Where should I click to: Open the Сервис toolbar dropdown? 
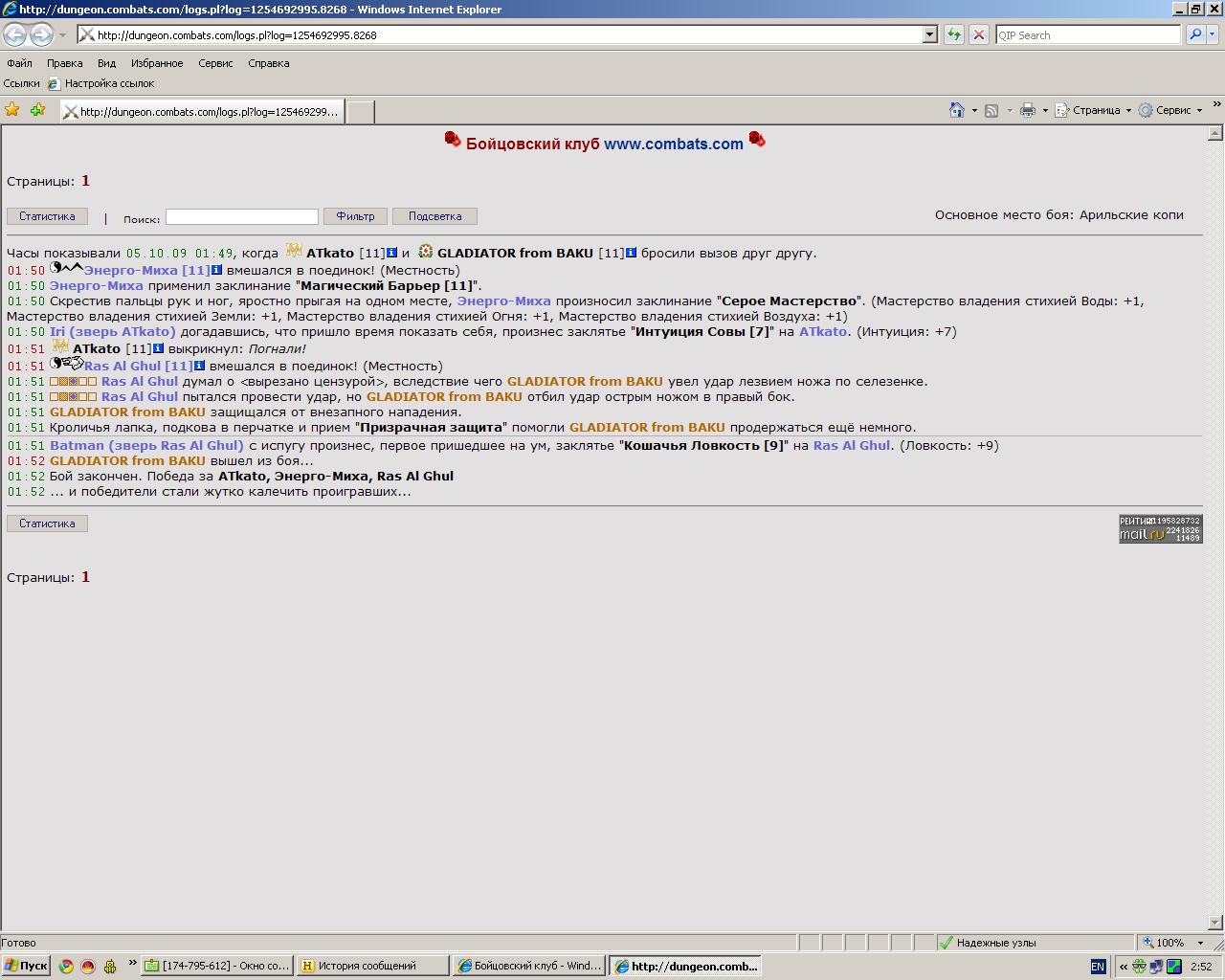(1169, 110)
